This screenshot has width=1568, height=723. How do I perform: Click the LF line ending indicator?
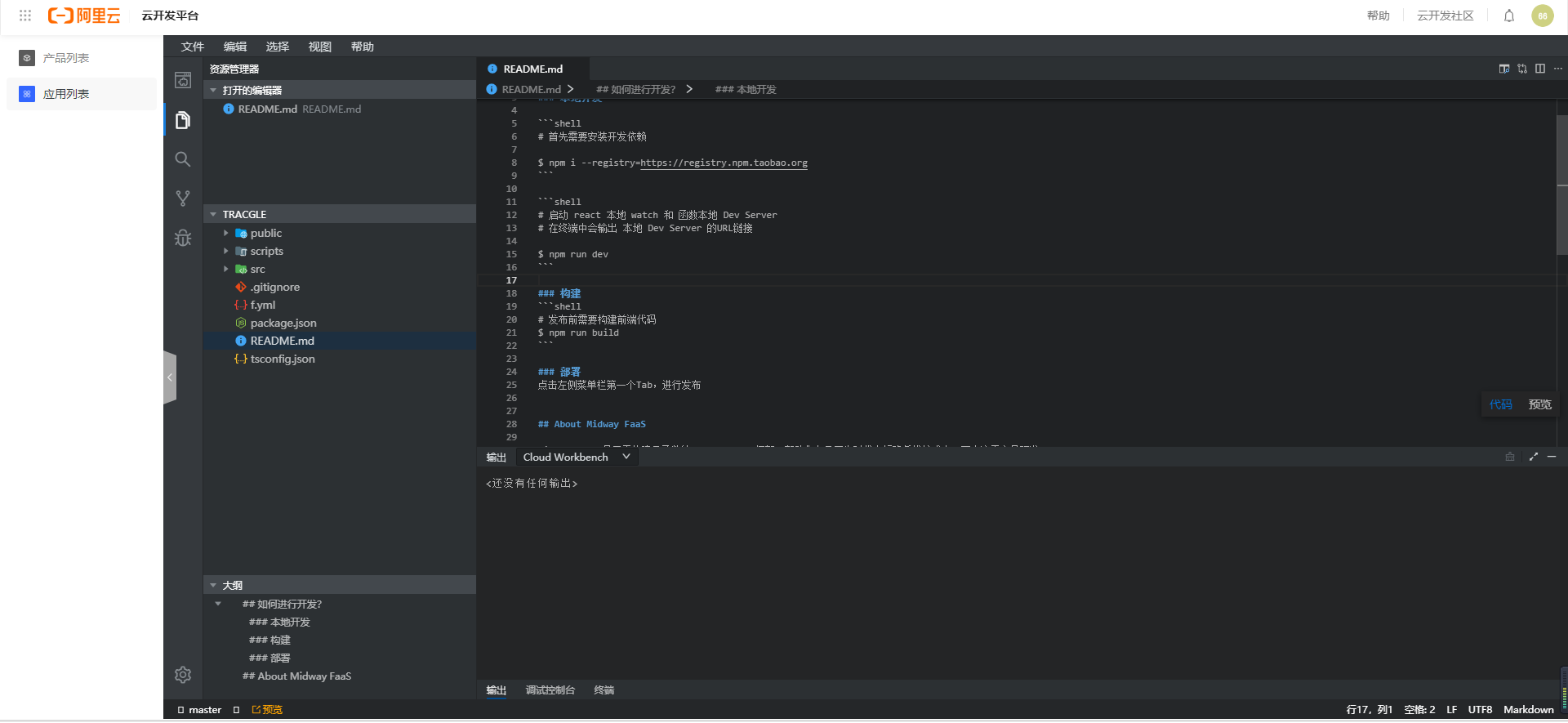pos(1452,710)
